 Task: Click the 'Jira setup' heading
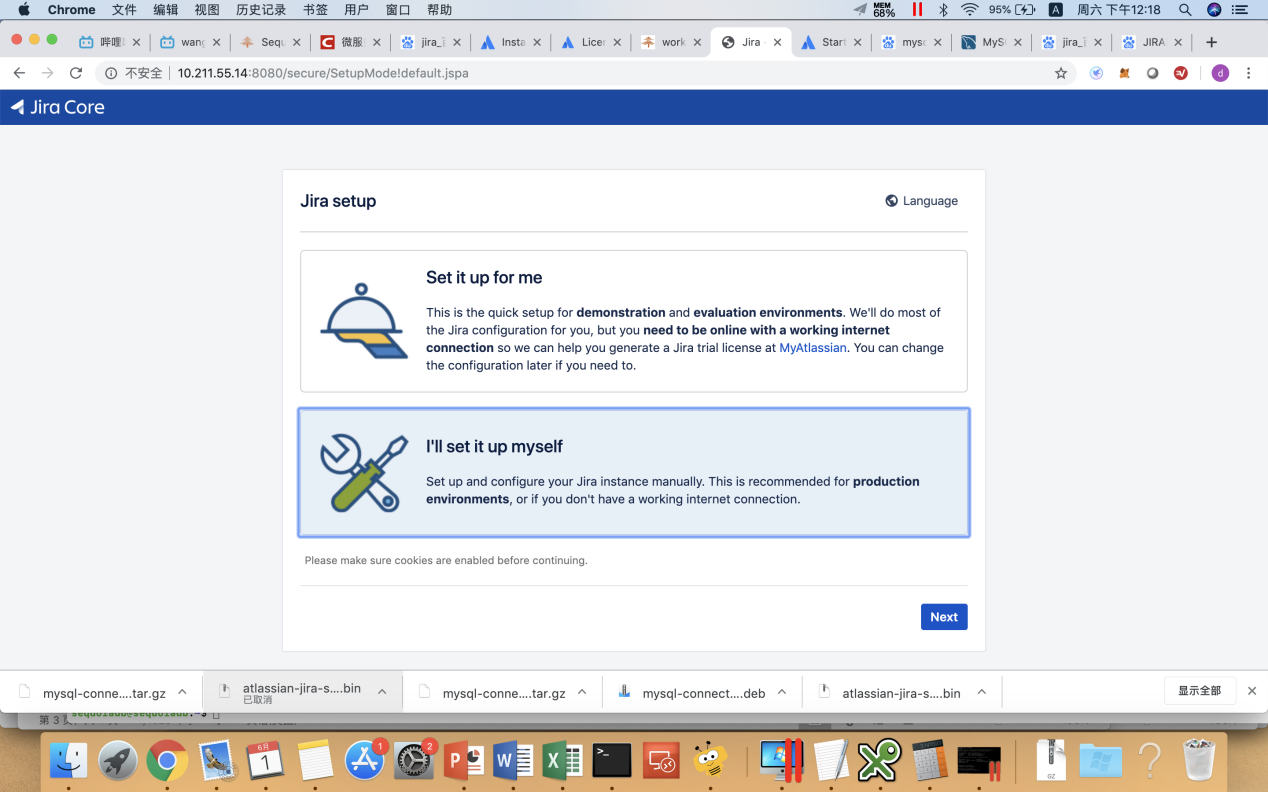[x=338, y=201]
